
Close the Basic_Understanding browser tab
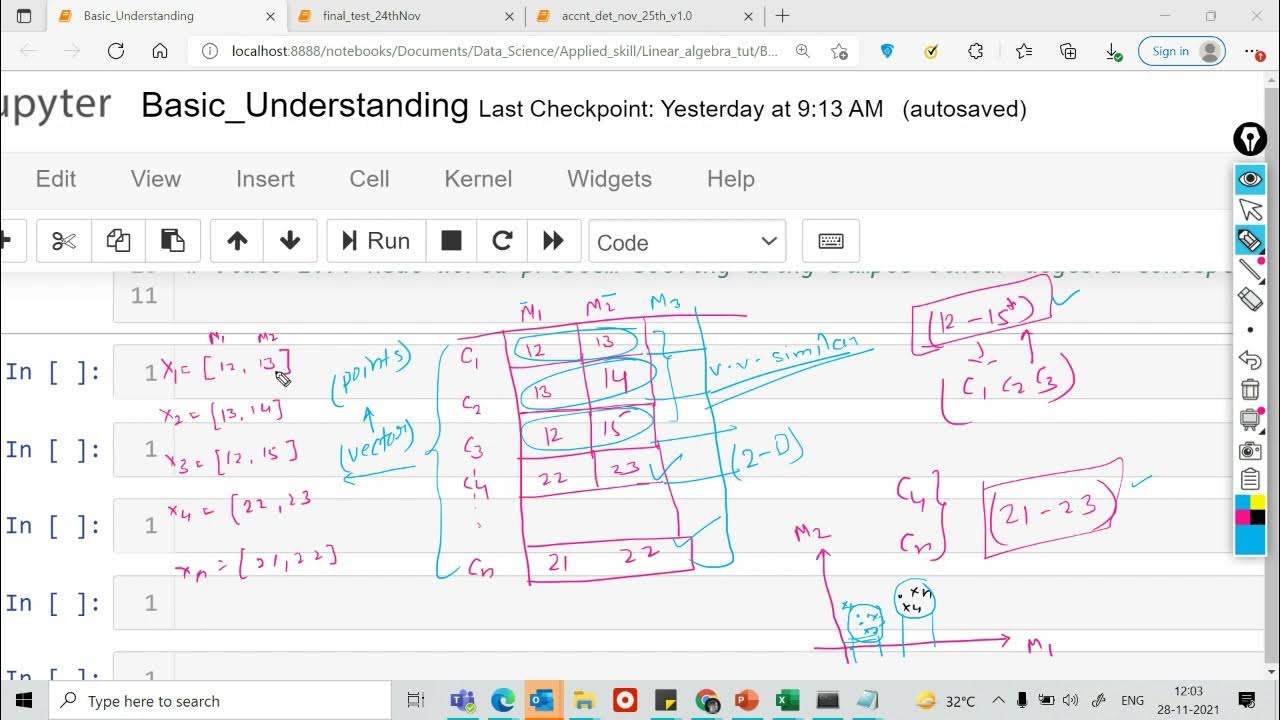tap(269, 16)
